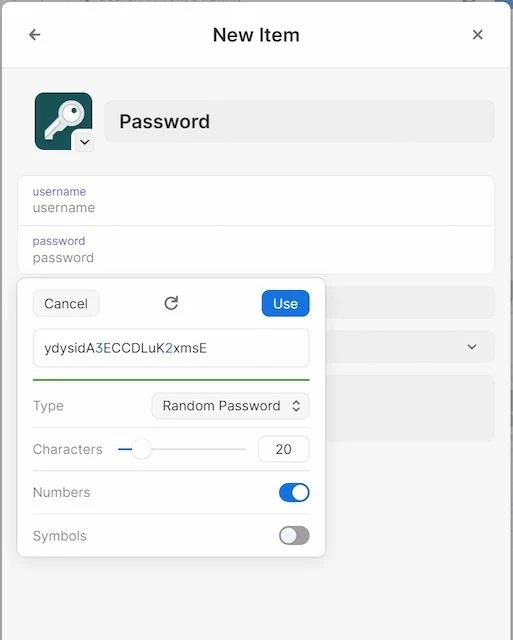Click the username input field
Image resolution: width=513 pixels, height=640 pixels.
point(256,200)
